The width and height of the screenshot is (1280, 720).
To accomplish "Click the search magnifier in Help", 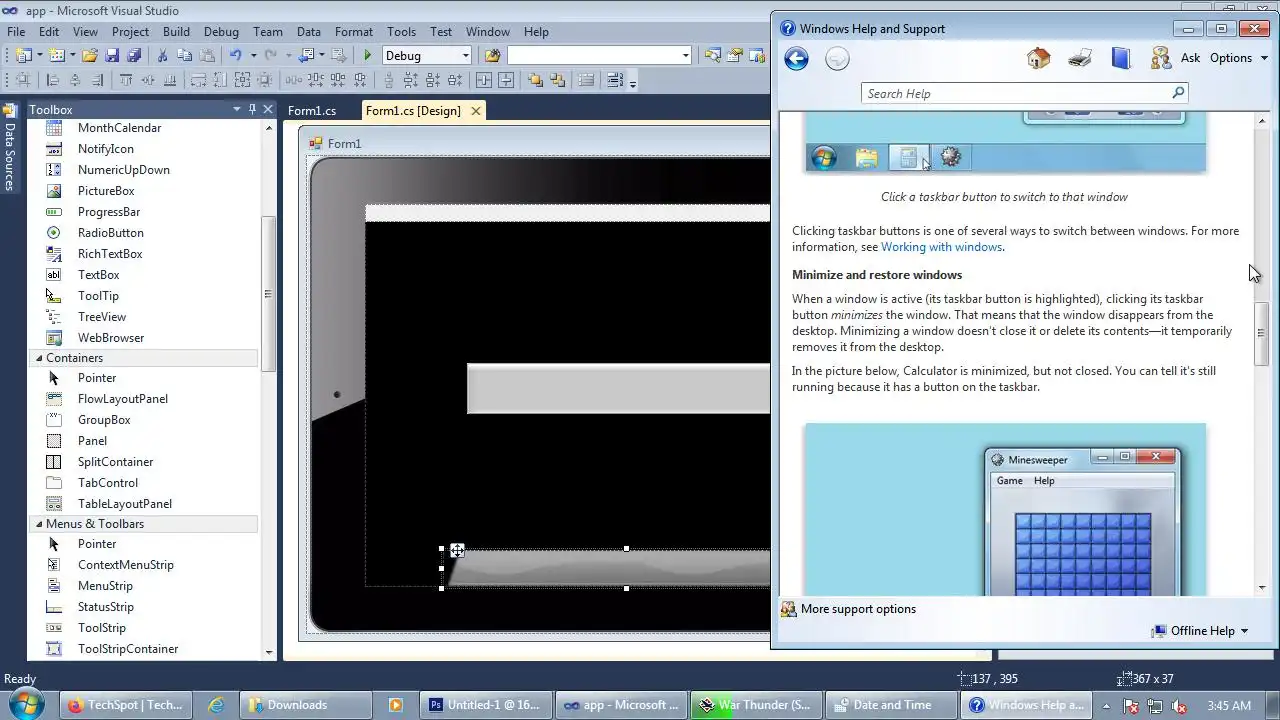I will 1178,93.
